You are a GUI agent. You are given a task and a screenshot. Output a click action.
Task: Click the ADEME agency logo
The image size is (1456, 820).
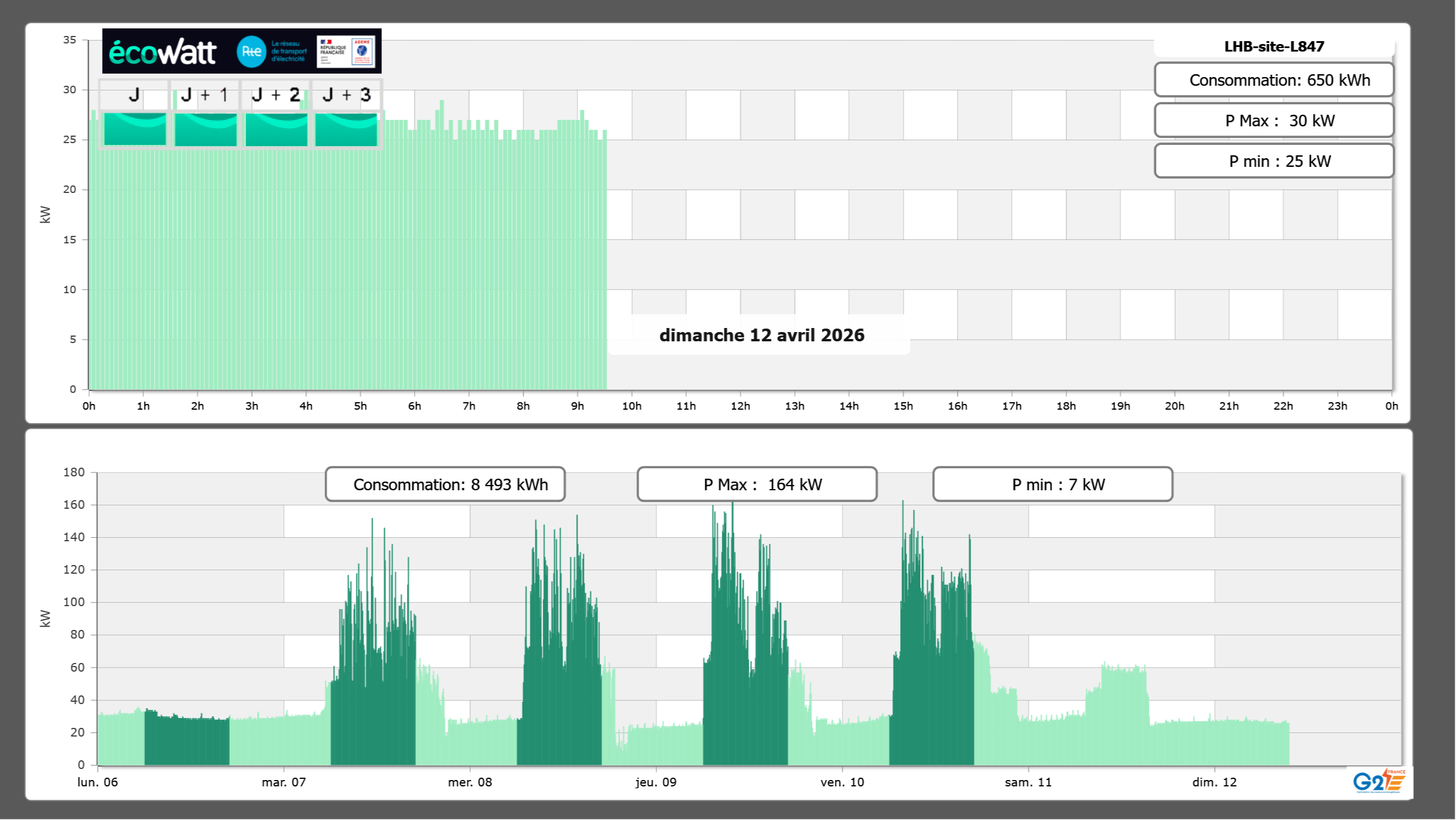pyautogui.click(x=362, y=51)
